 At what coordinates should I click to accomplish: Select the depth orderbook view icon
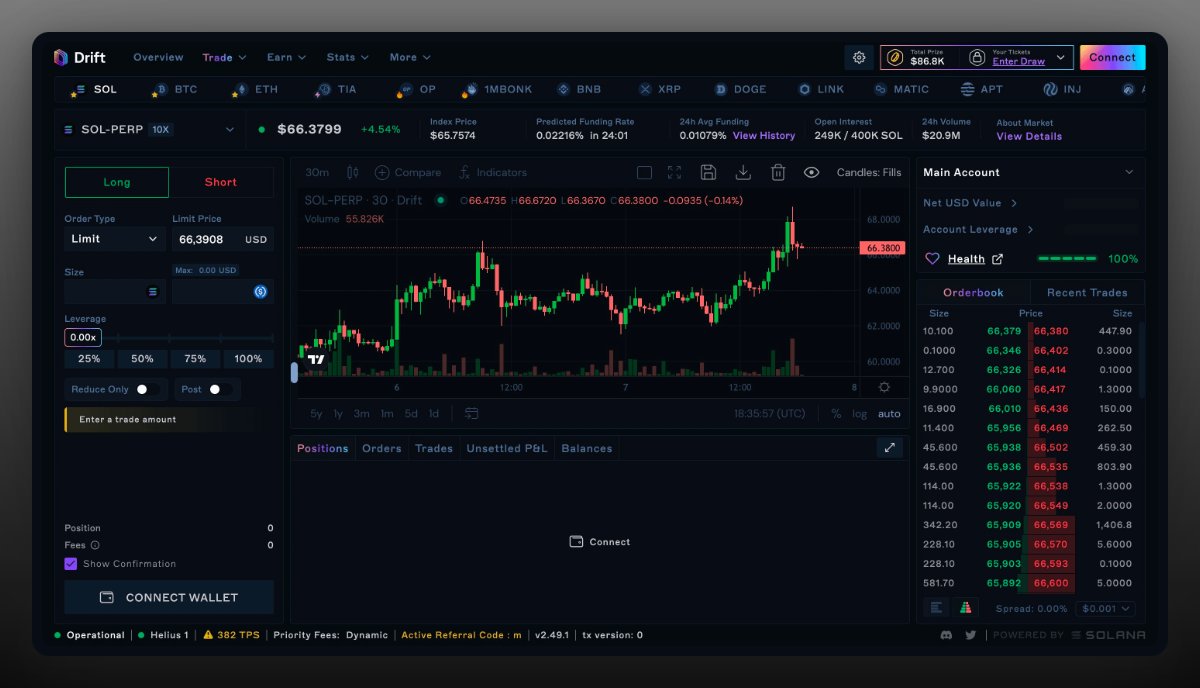coord(965,607)
